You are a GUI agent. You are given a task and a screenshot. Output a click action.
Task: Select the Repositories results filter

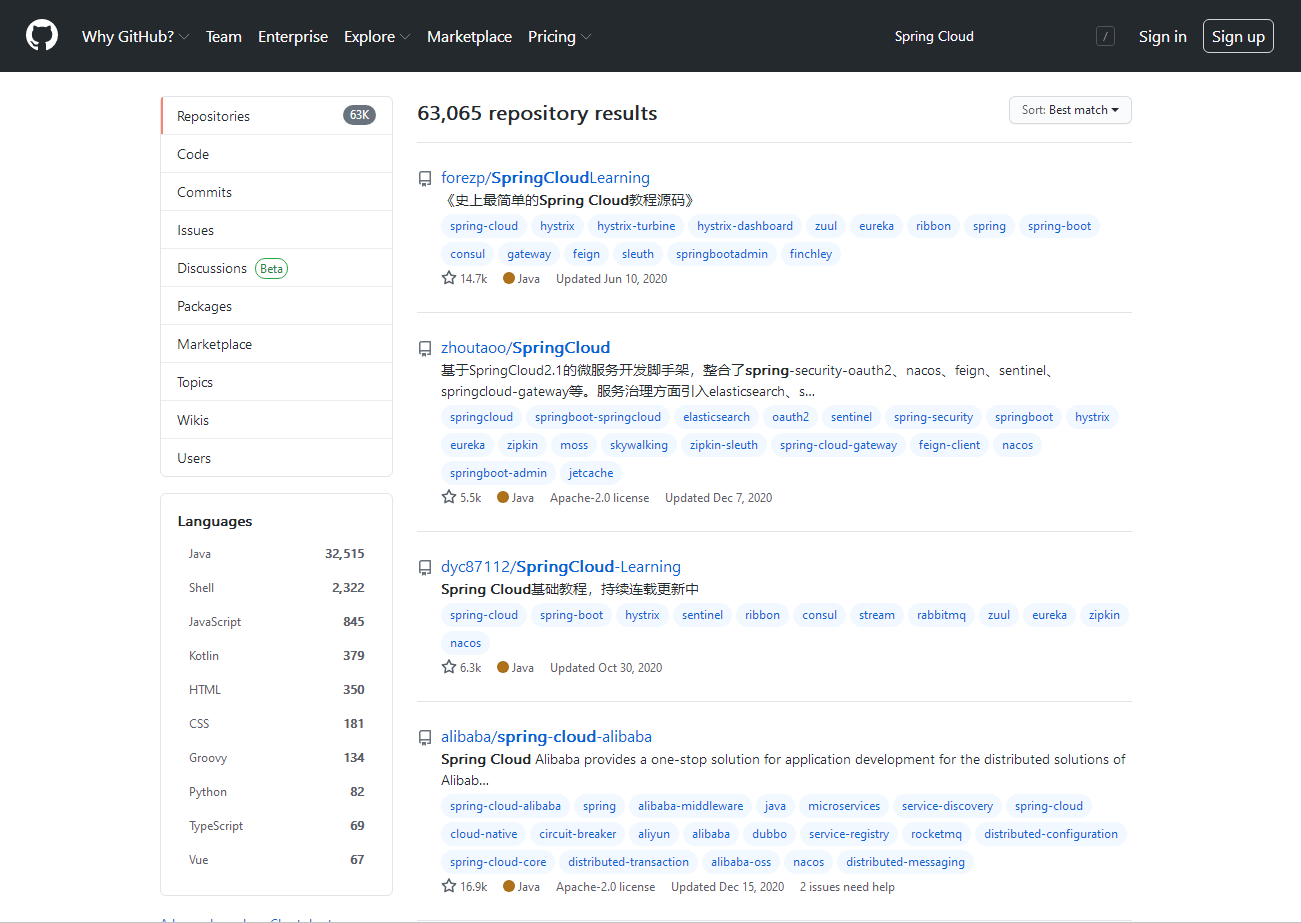pos(276,116)
